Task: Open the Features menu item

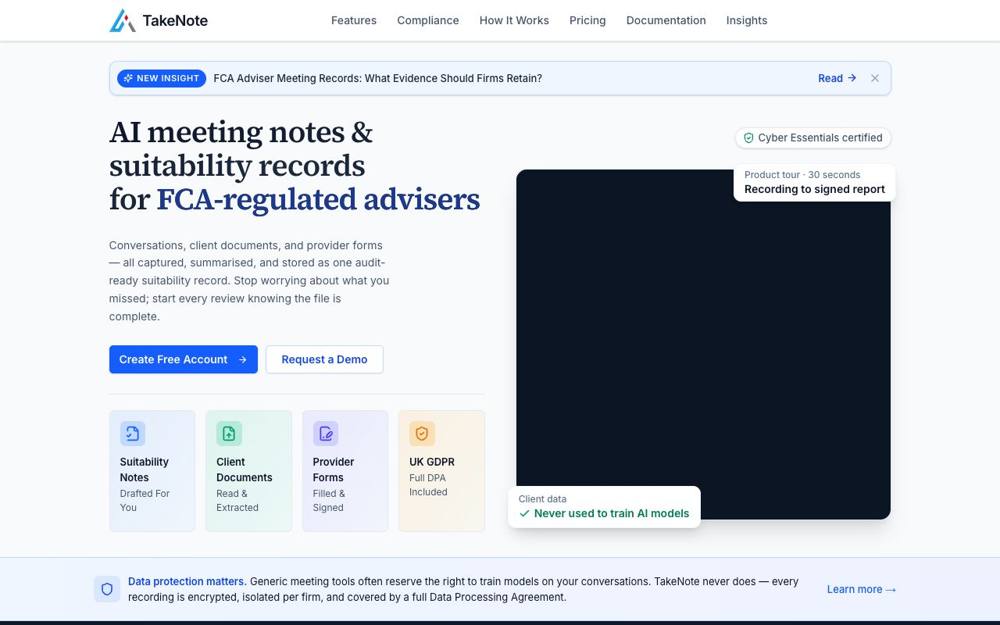Action: tap(353, 20)
